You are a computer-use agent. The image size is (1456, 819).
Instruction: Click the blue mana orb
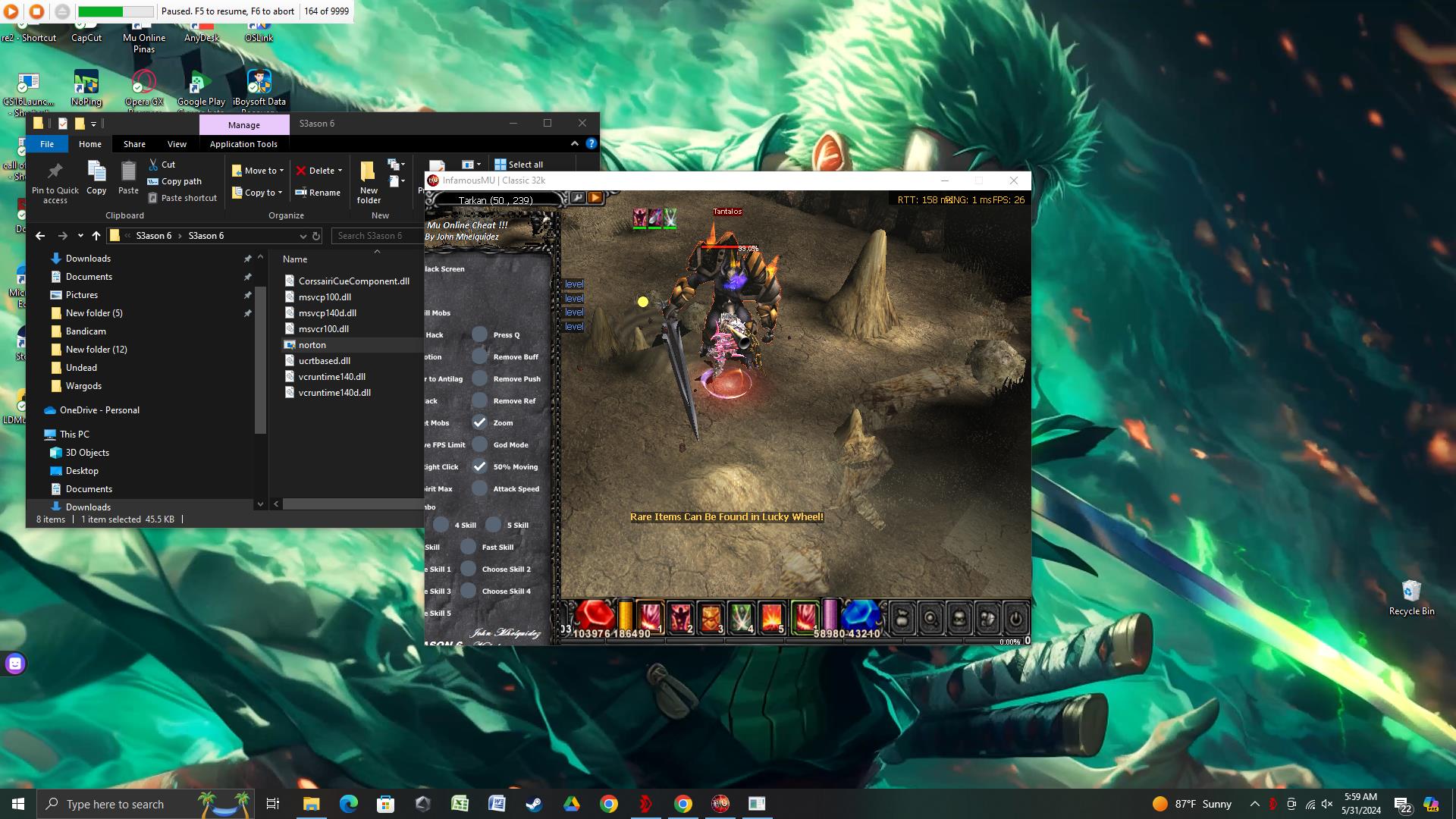861,616
